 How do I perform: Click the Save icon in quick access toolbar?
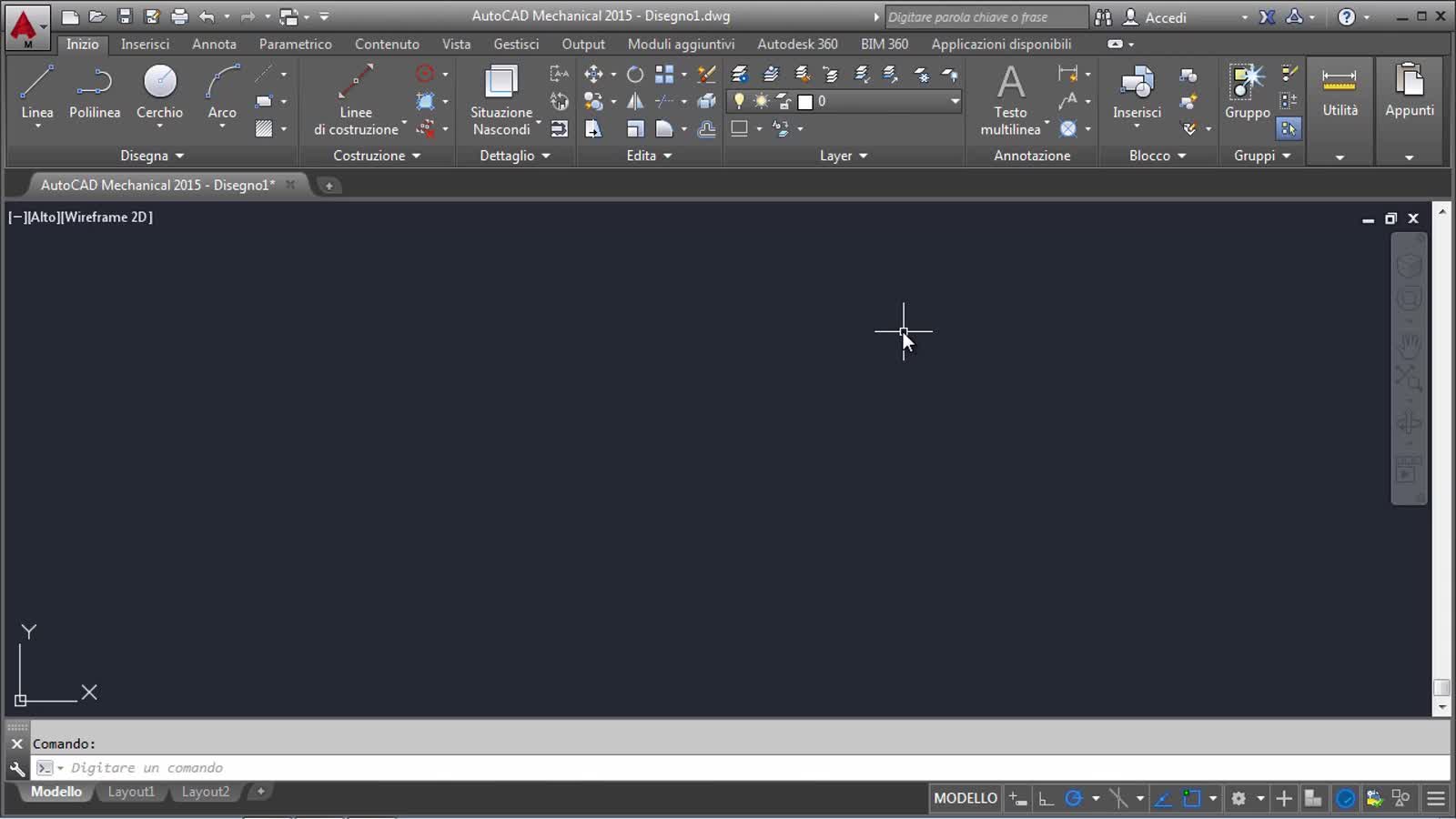pos(125,16)
